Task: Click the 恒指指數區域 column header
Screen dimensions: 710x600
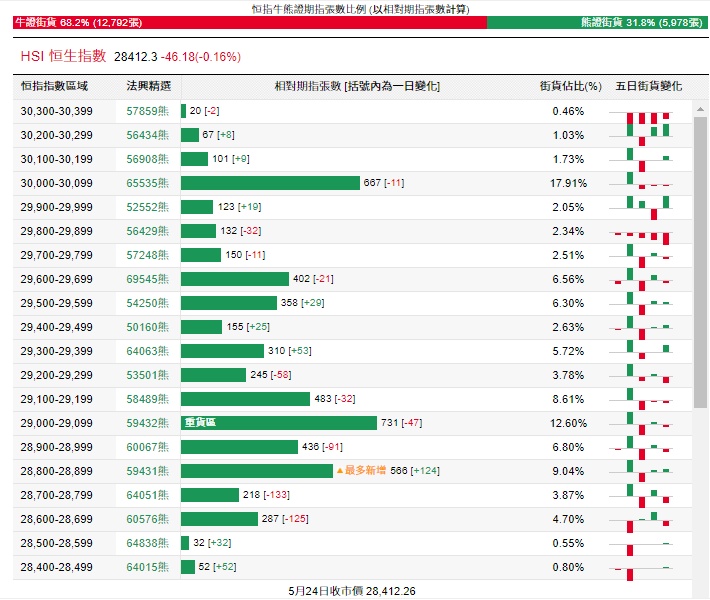Action: (54, 86)
